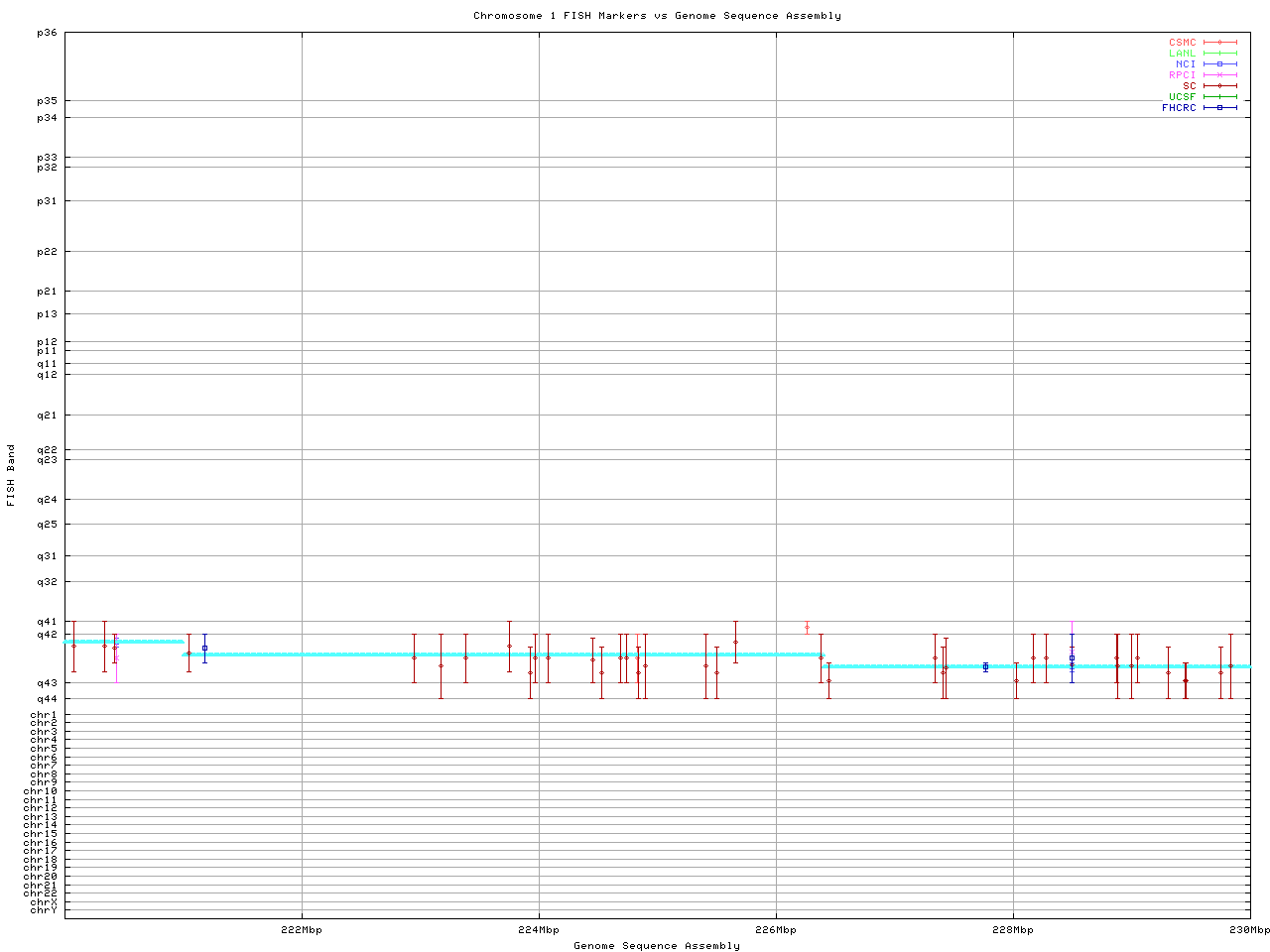This screenshot has height=952, width=1270.
Task: Select the p36 band label on y-axis
Action: click(x=47, y=33)
